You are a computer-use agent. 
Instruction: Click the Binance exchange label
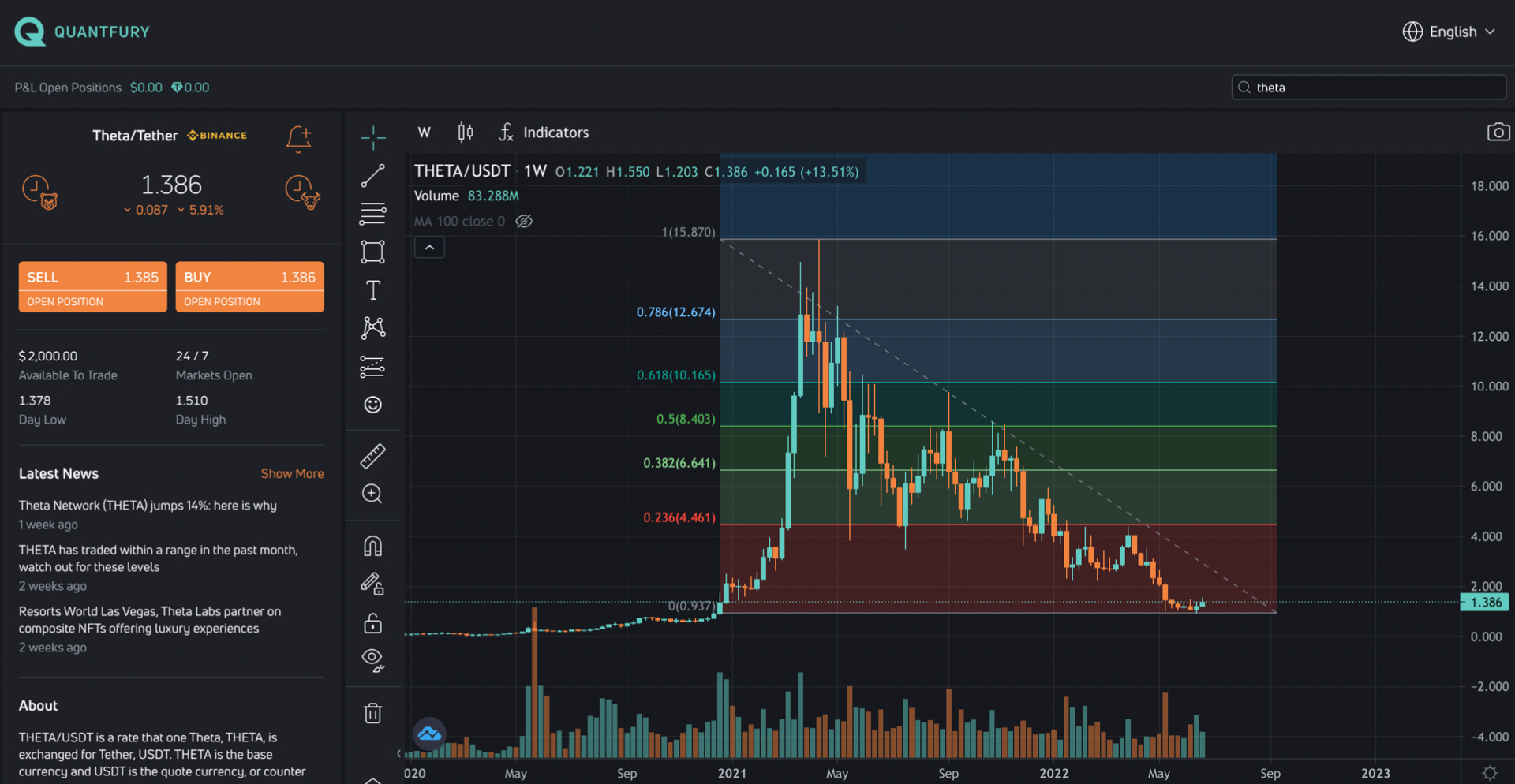[x=217, y=136]
